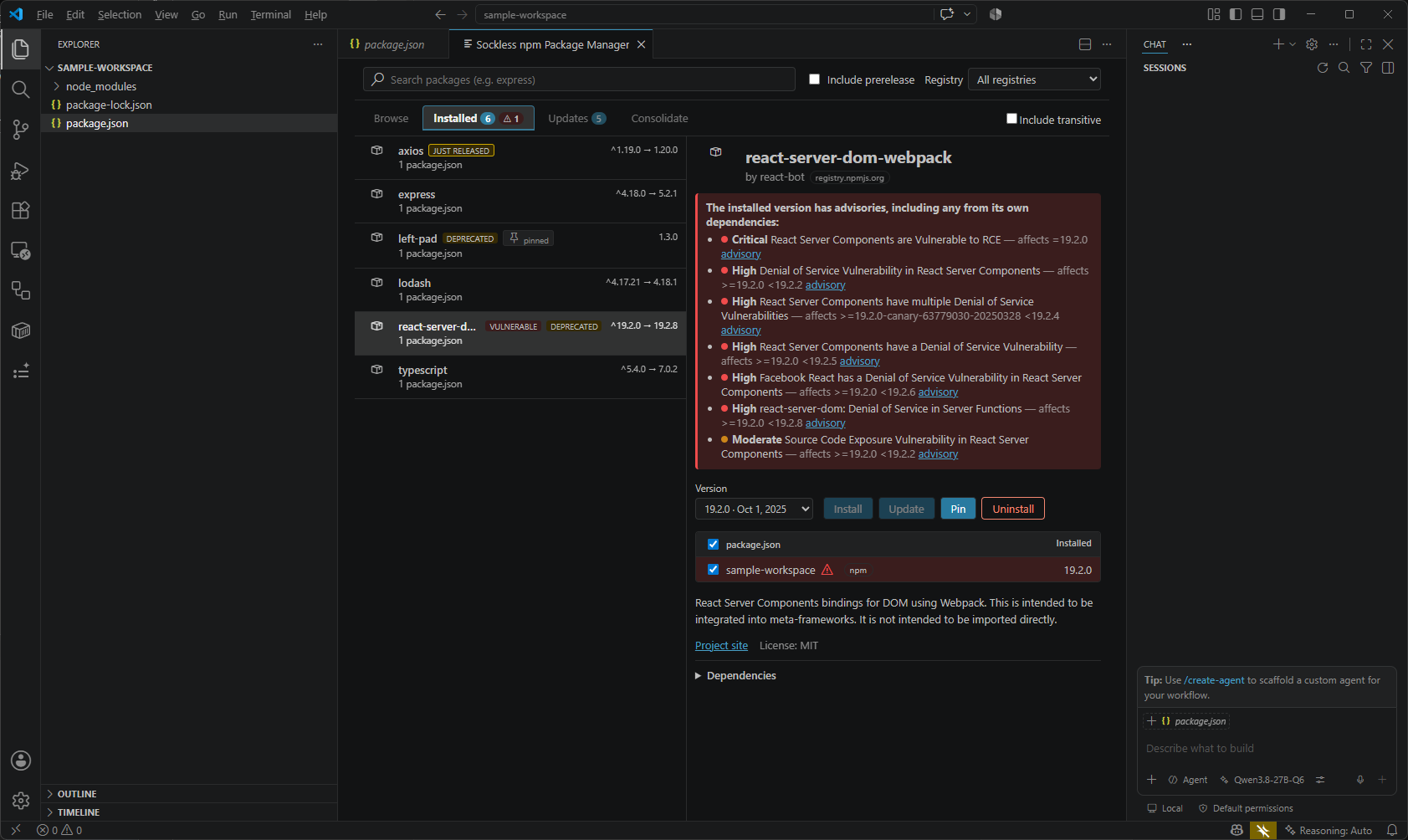Screen dimensions: 1408x840
Task: Open chat settings gear icon
Action: click(1312, 44)
